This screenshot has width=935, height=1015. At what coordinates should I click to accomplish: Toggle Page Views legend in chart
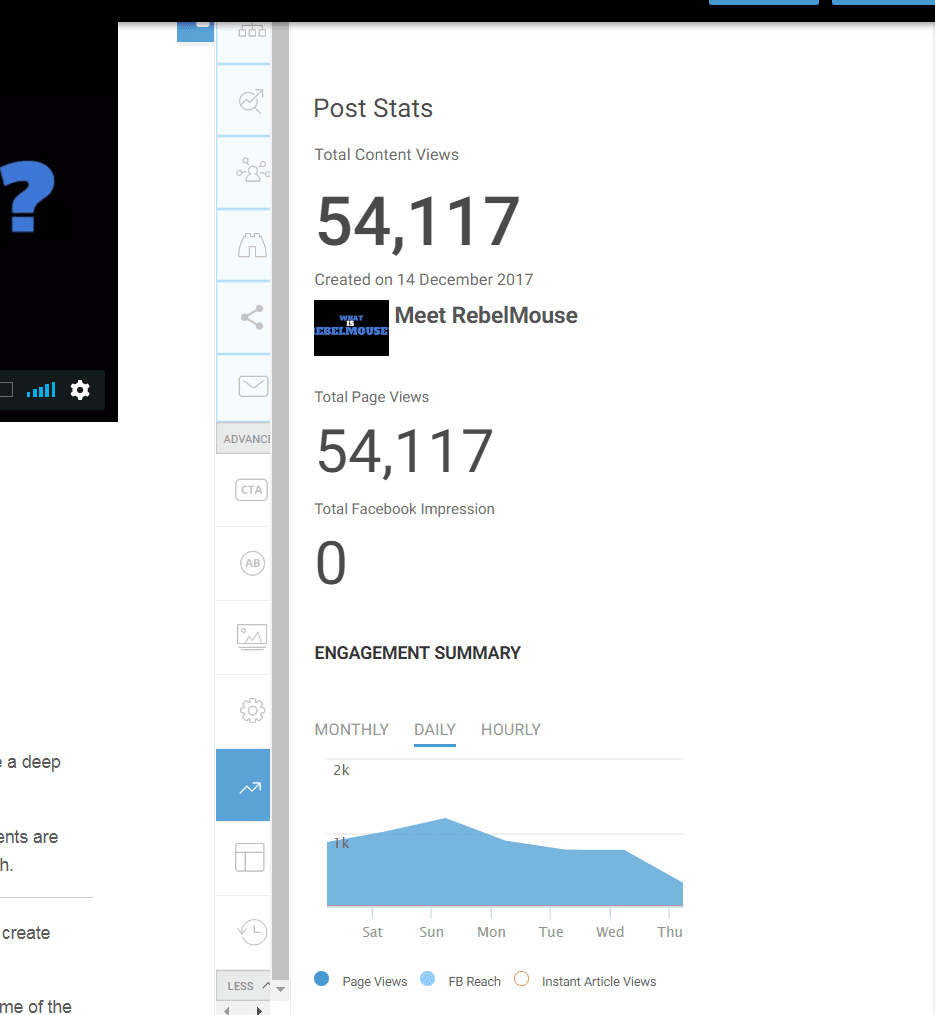pos(362,982)
